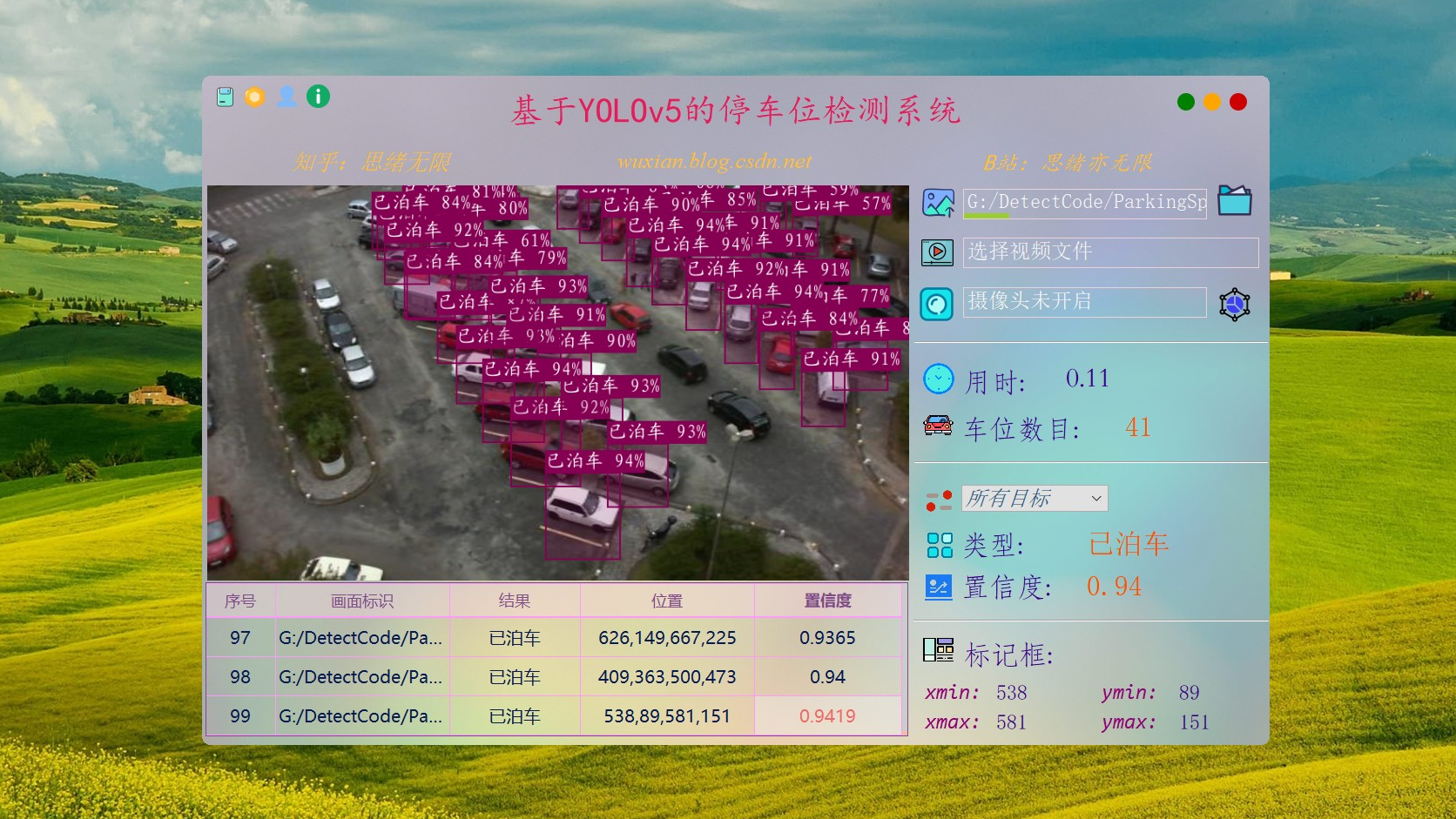The height and width of the screenshot is (819, 1456).
Task: Click the elapsed time value 0.11
Action: tap(1088, 379)
